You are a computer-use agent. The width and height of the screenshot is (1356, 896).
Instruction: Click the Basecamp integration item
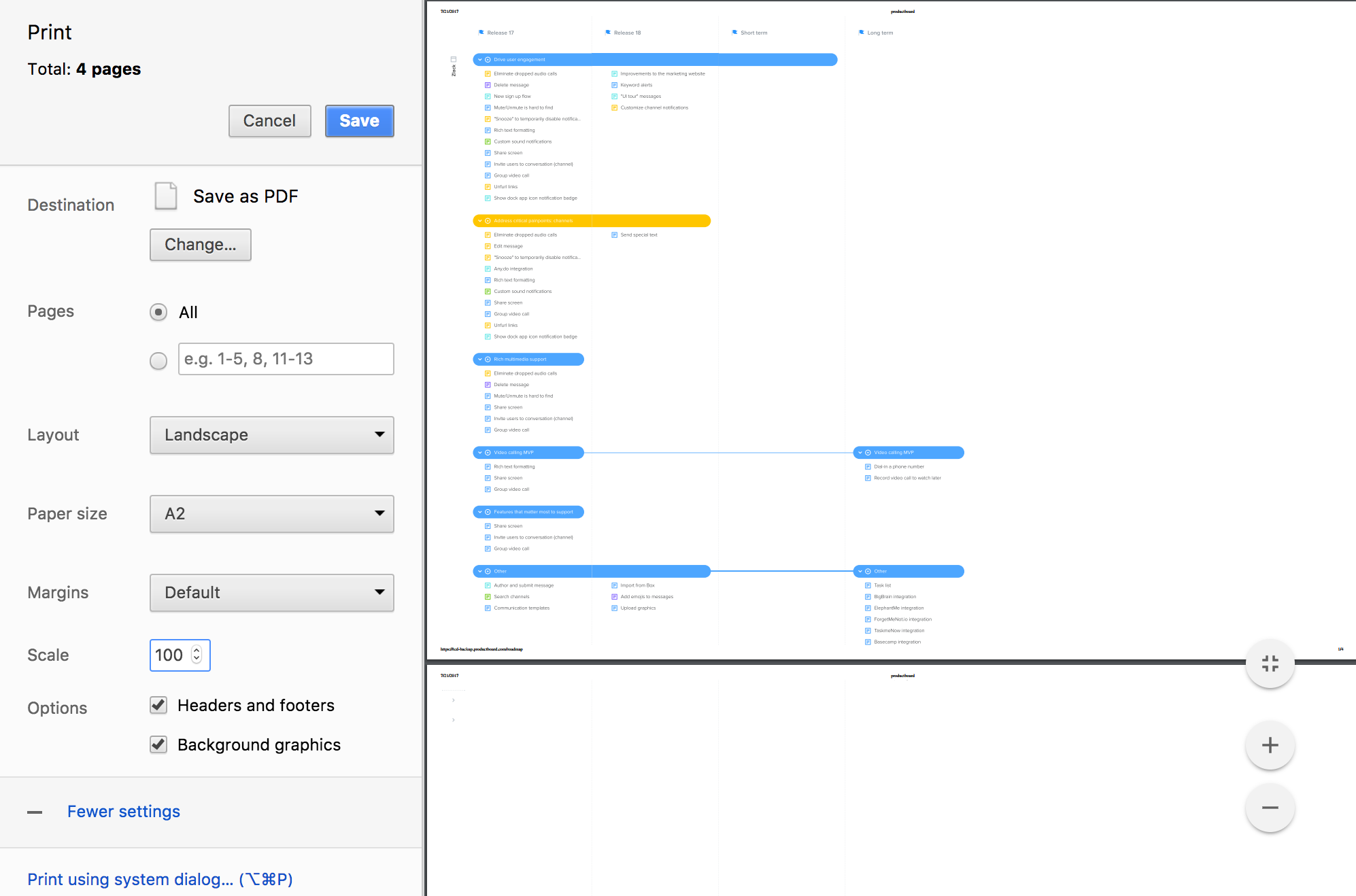click(x=893, y=642)
